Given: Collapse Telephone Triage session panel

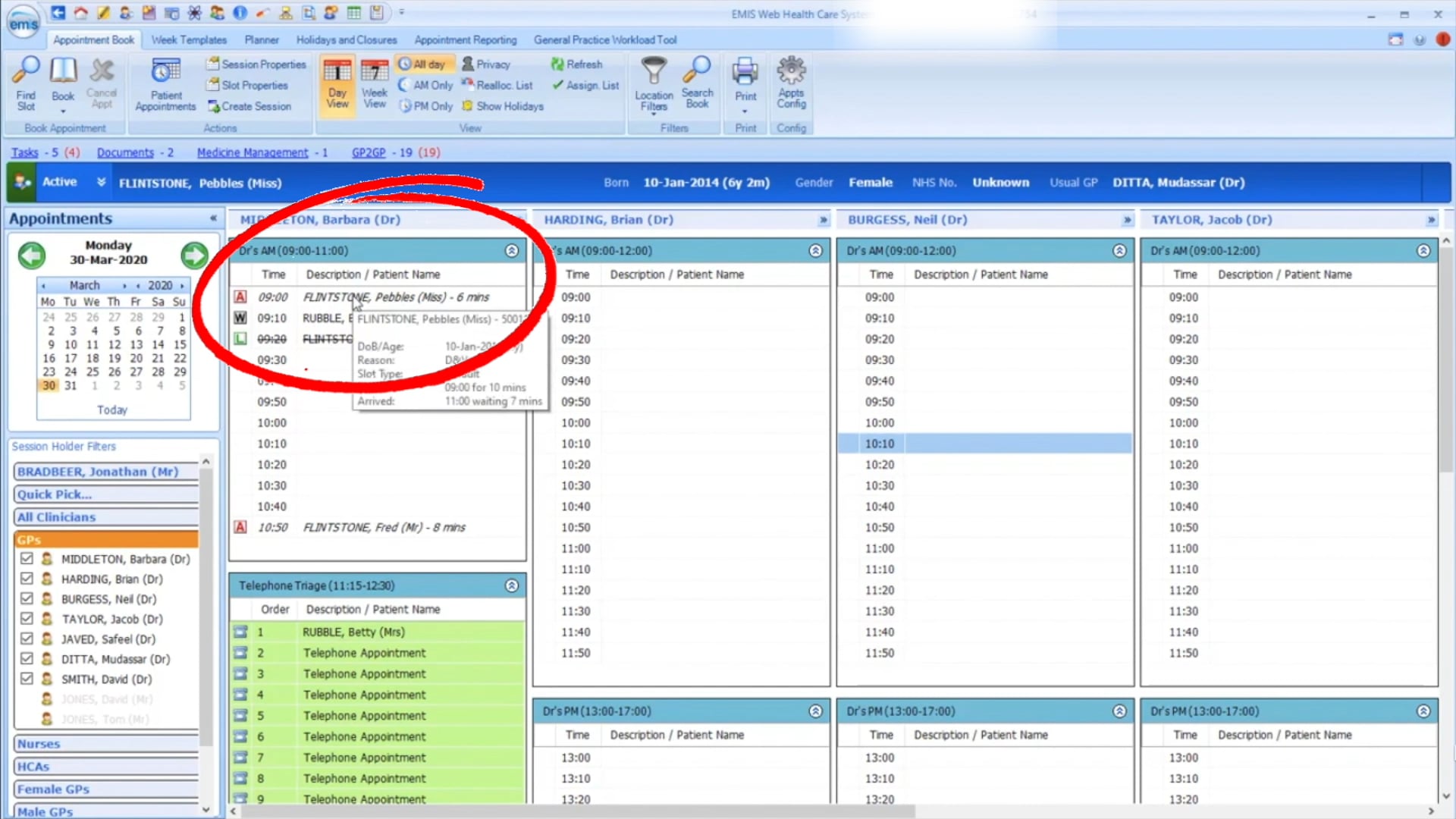Looking at the screenshot, I should (512, 585).
